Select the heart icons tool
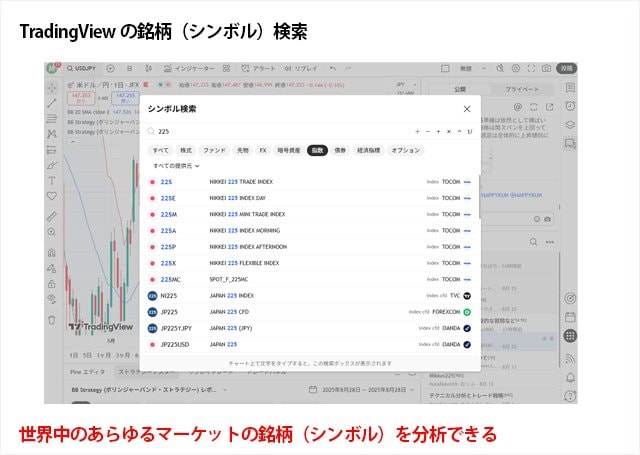Image resolution: width=640 pixels, height=455 pixels. coord(52,196)
